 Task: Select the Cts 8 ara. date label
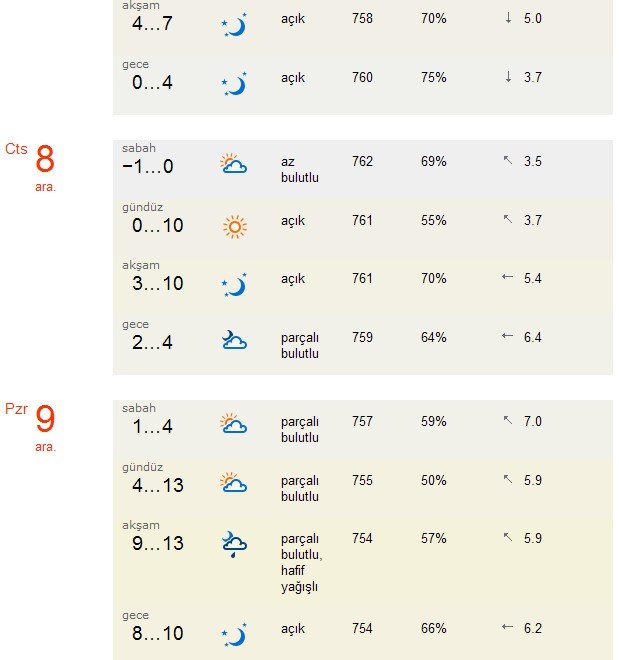tap(30, 168)
